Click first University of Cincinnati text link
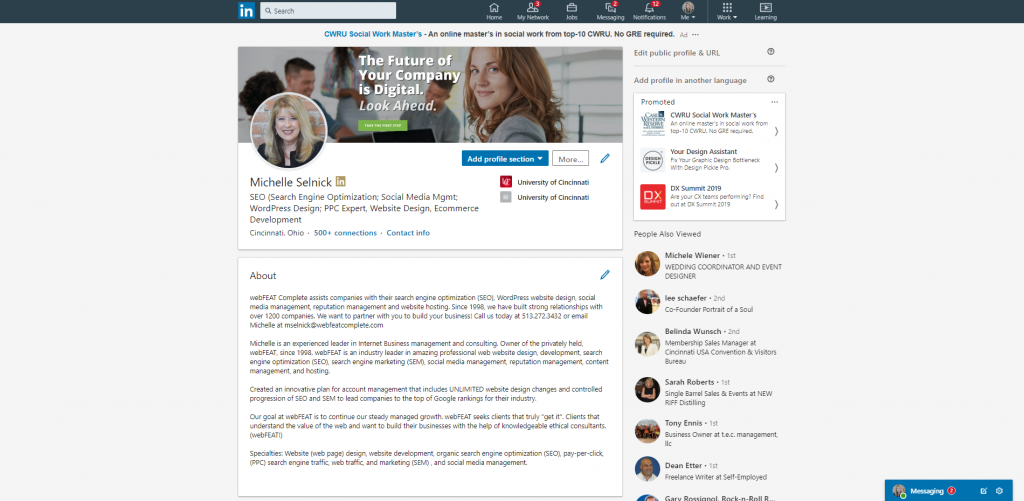This screenshot has height=501, width=1024. coord(553,182)
